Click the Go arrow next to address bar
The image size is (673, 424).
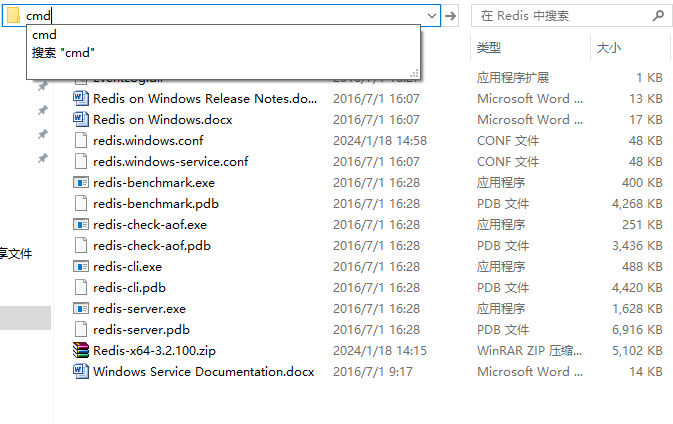pos(450,16)
